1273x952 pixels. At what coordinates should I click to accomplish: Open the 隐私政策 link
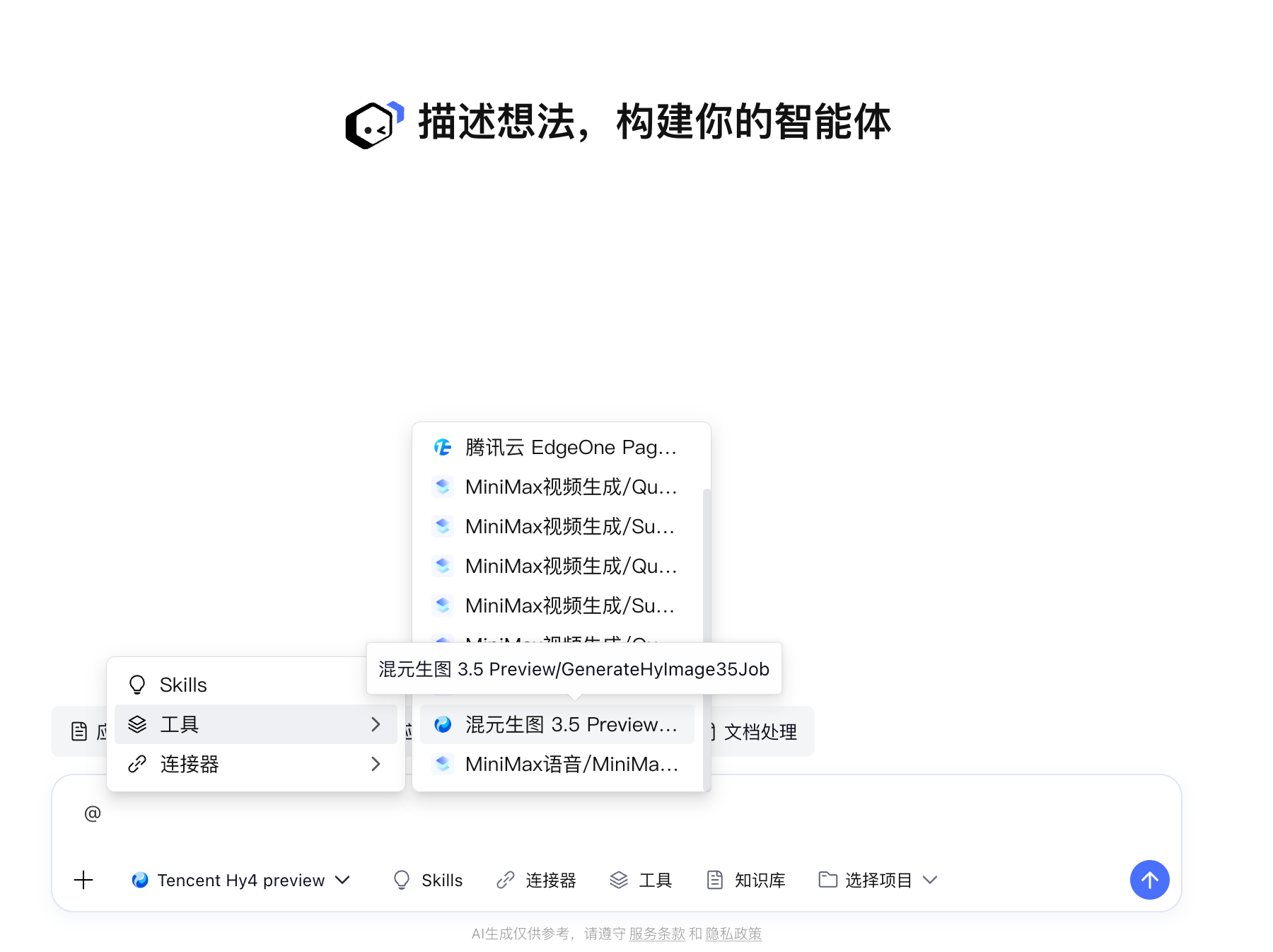(x=733, y=934)
